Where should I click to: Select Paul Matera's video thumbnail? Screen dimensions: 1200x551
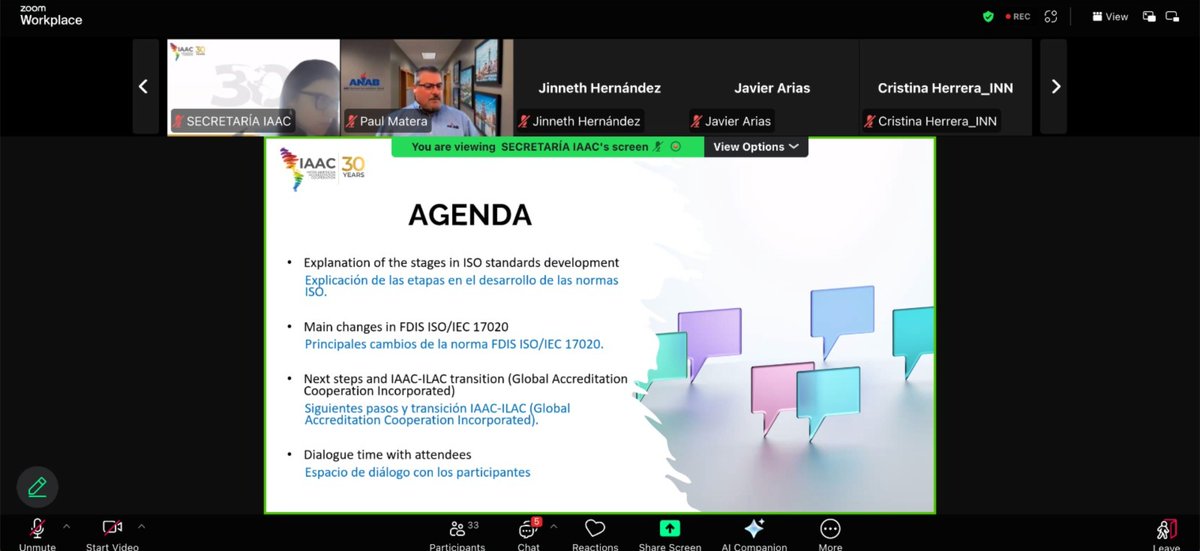pos(426,87)
